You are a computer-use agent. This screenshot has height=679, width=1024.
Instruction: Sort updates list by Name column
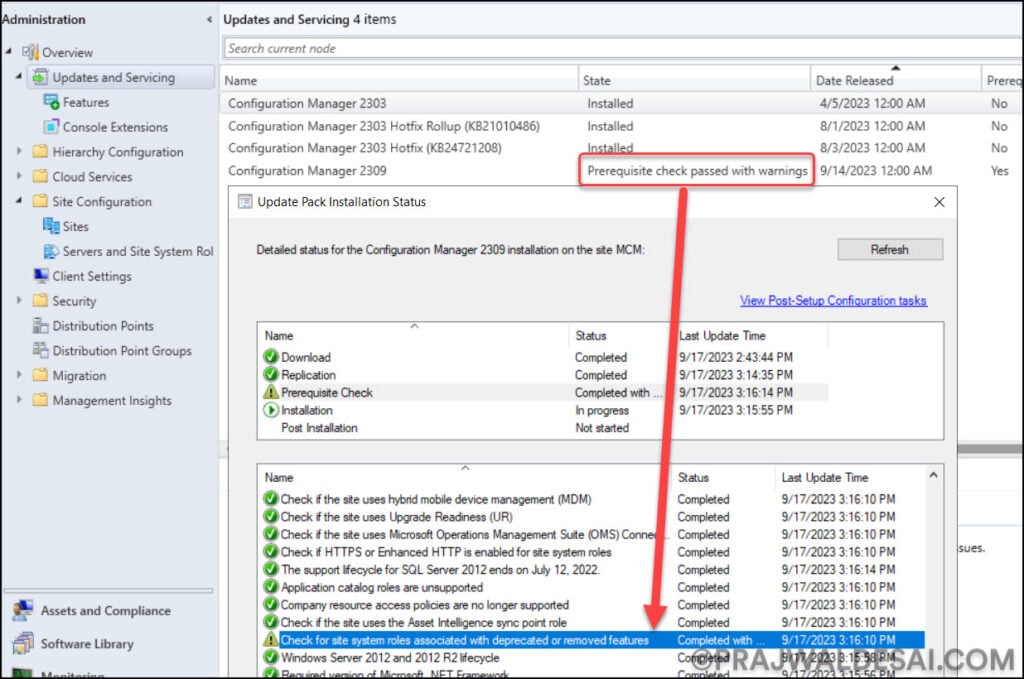(399, 80)
